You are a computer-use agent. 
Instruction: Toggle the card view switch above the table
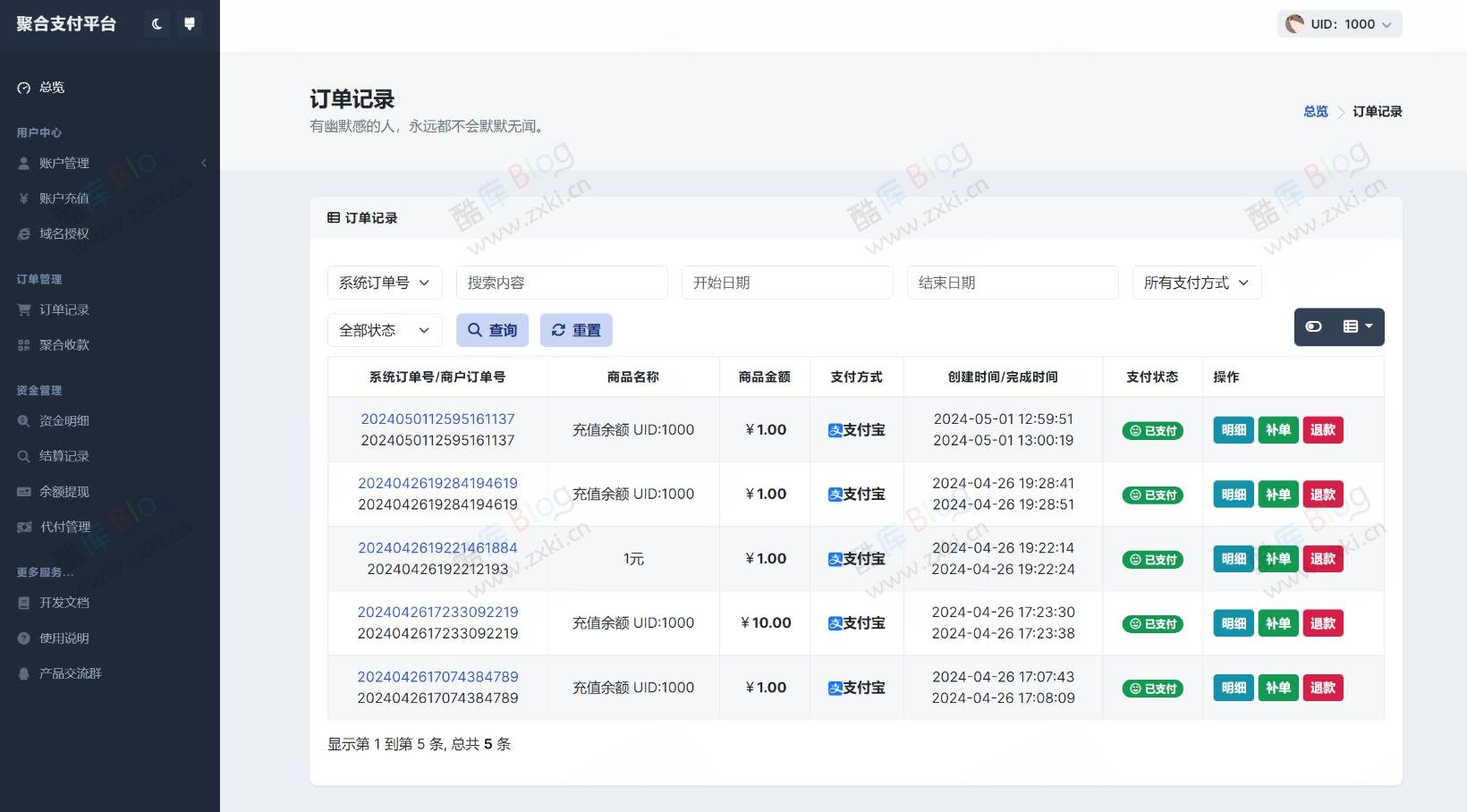[1313, 326]
